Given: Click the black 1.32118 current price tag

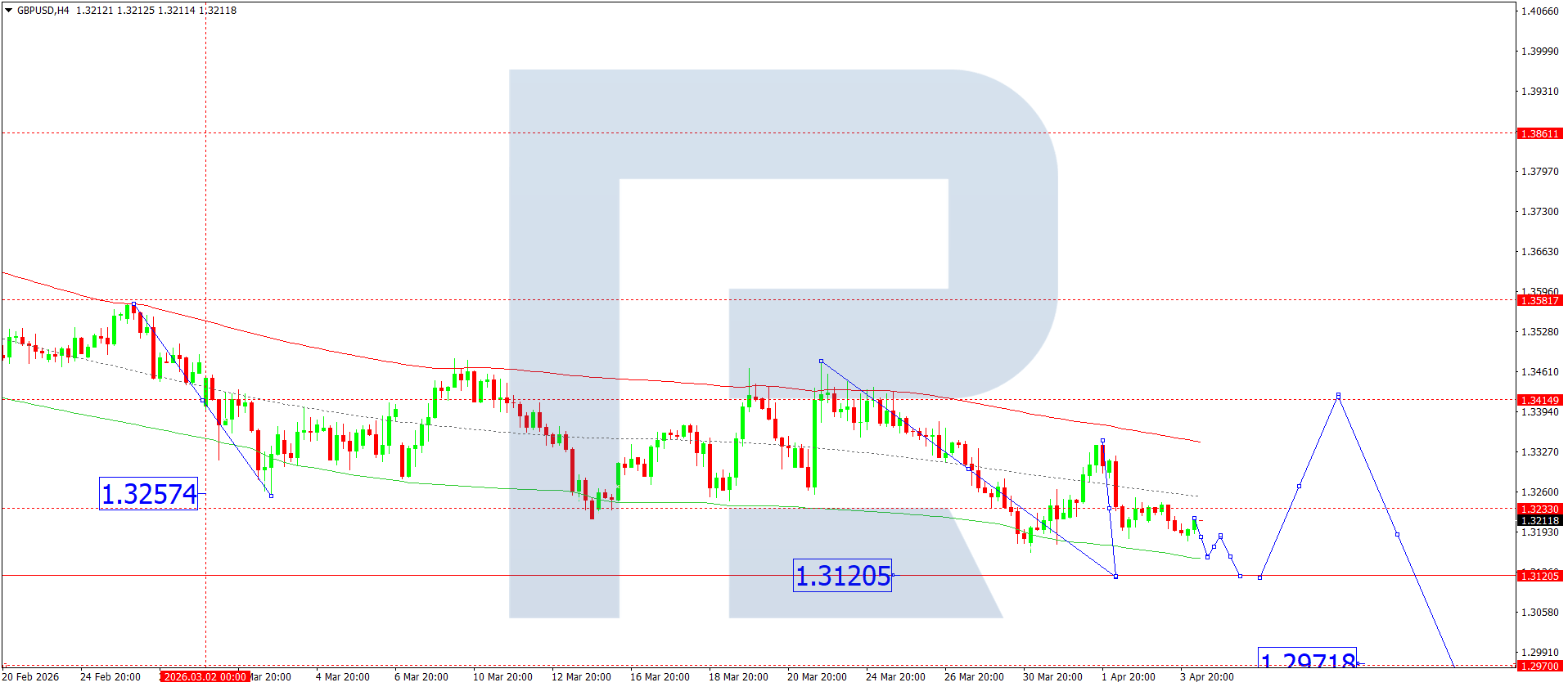Looking at the screenshot, I should click(1539, 520).
